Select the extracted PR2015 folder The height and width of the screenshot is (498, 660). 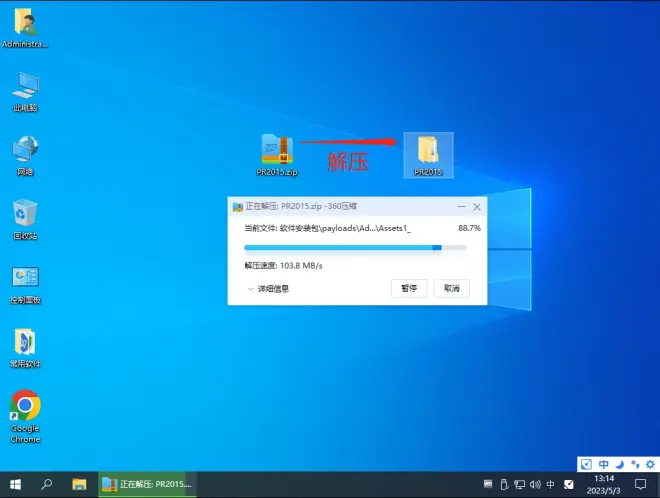(x=428, y=150)
